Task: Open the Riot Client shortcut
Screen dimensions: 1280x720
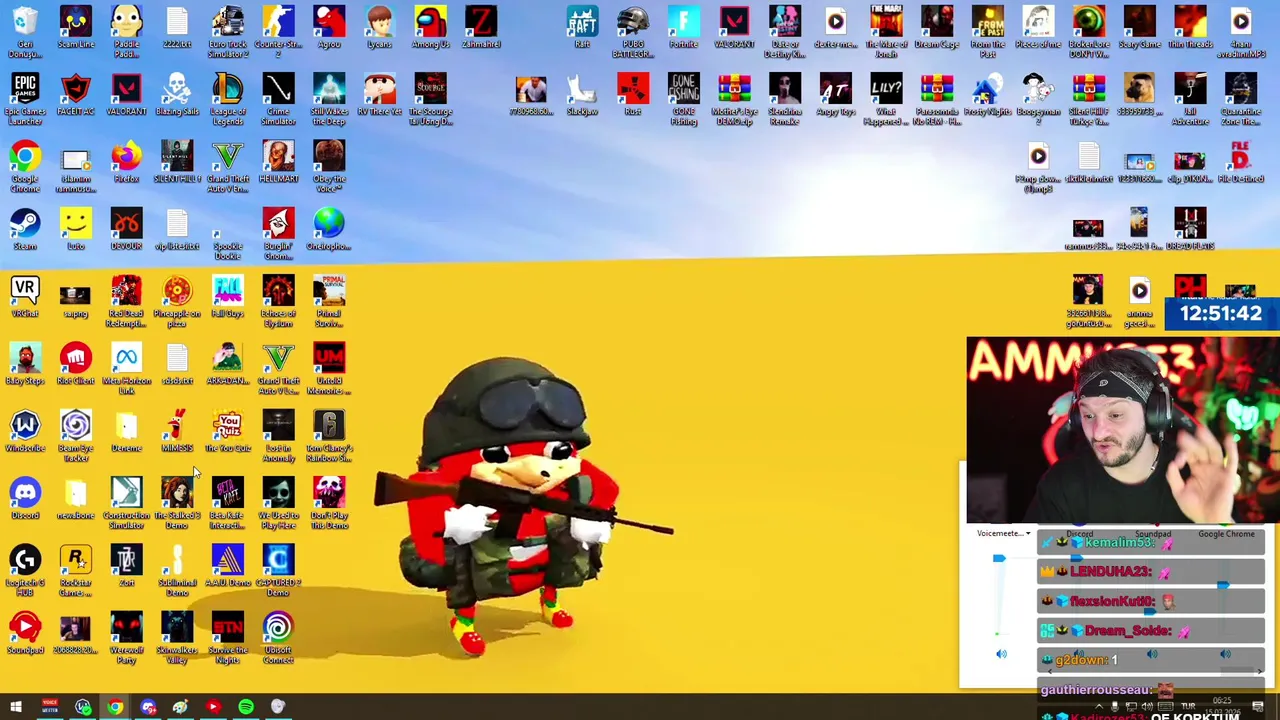Action: [x=76, y=364]
